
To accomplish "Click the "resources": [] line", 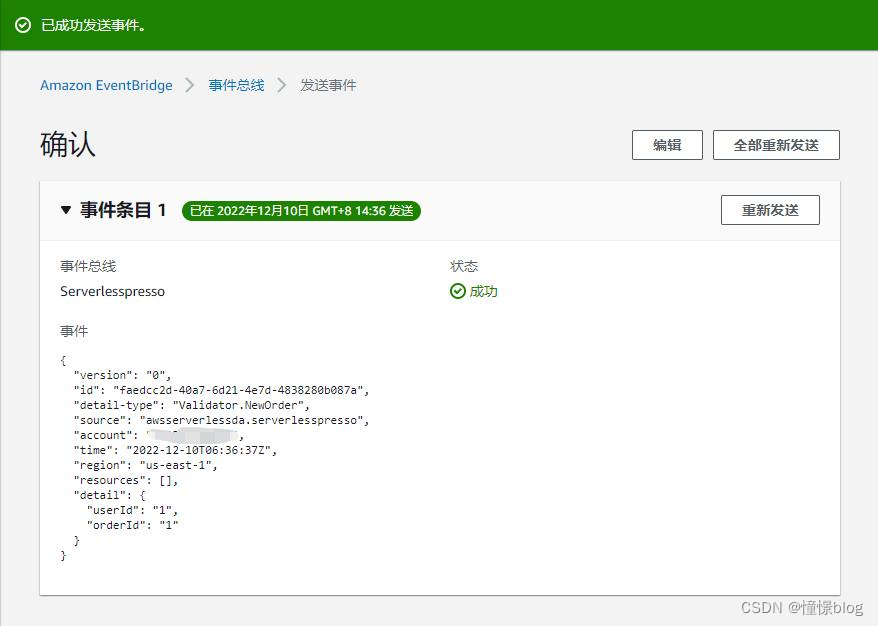I will [x=125, y=480].
